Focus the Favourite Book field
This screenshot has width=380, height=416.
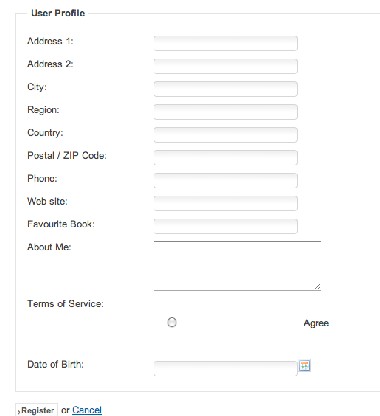tap(226, 226)
